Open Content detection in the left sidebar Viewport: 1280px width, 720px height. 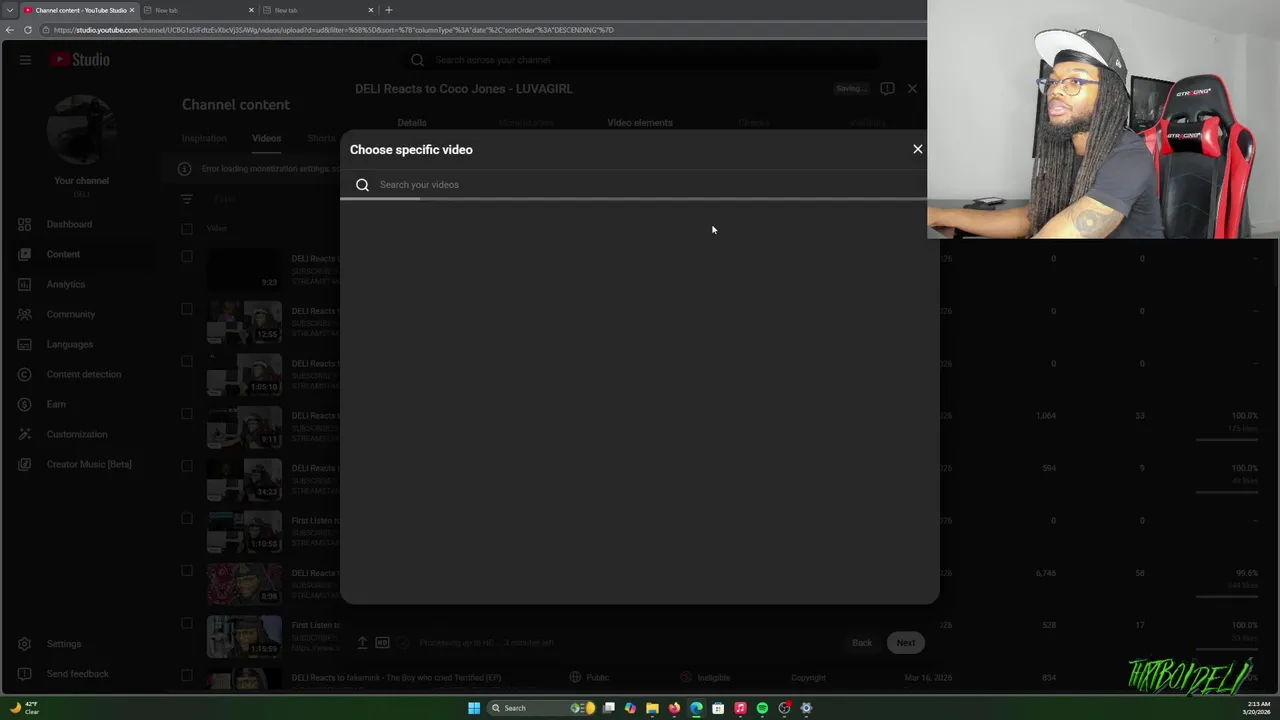coord(83,374)
